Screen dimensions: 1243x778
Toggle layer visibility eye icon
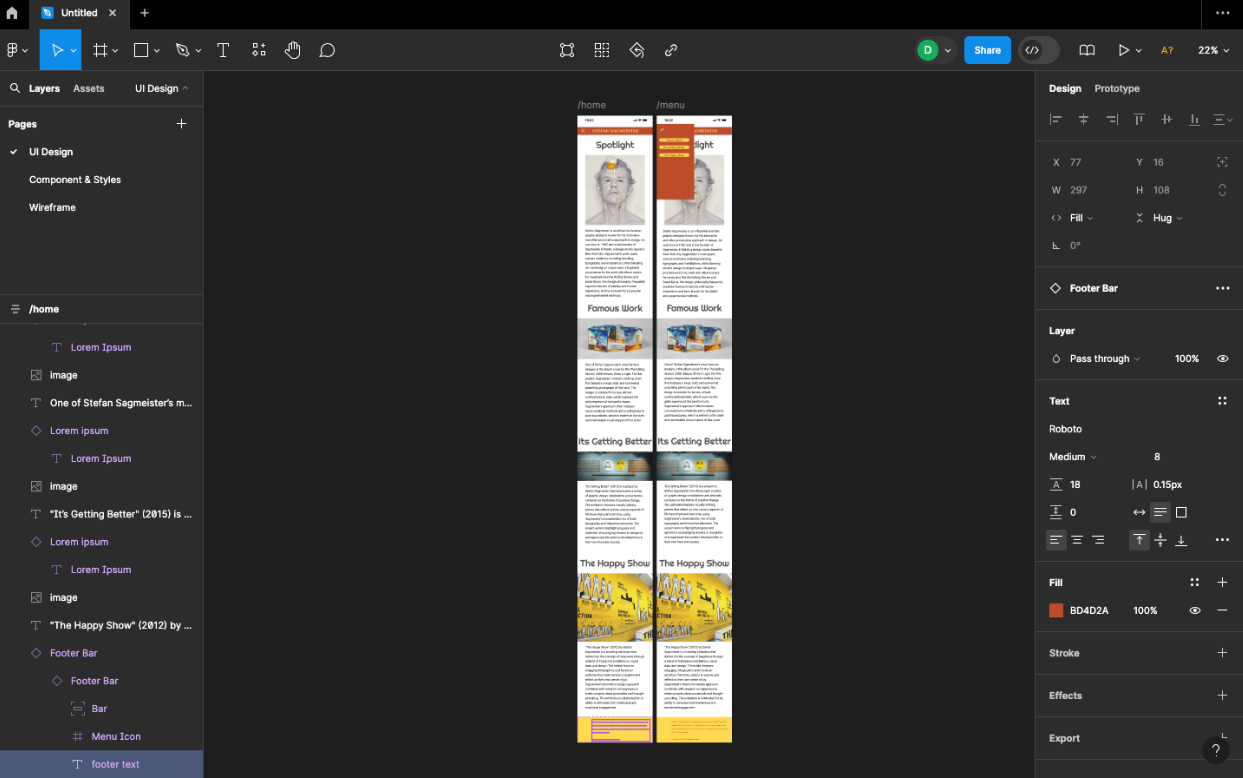tap(1222, 359)
